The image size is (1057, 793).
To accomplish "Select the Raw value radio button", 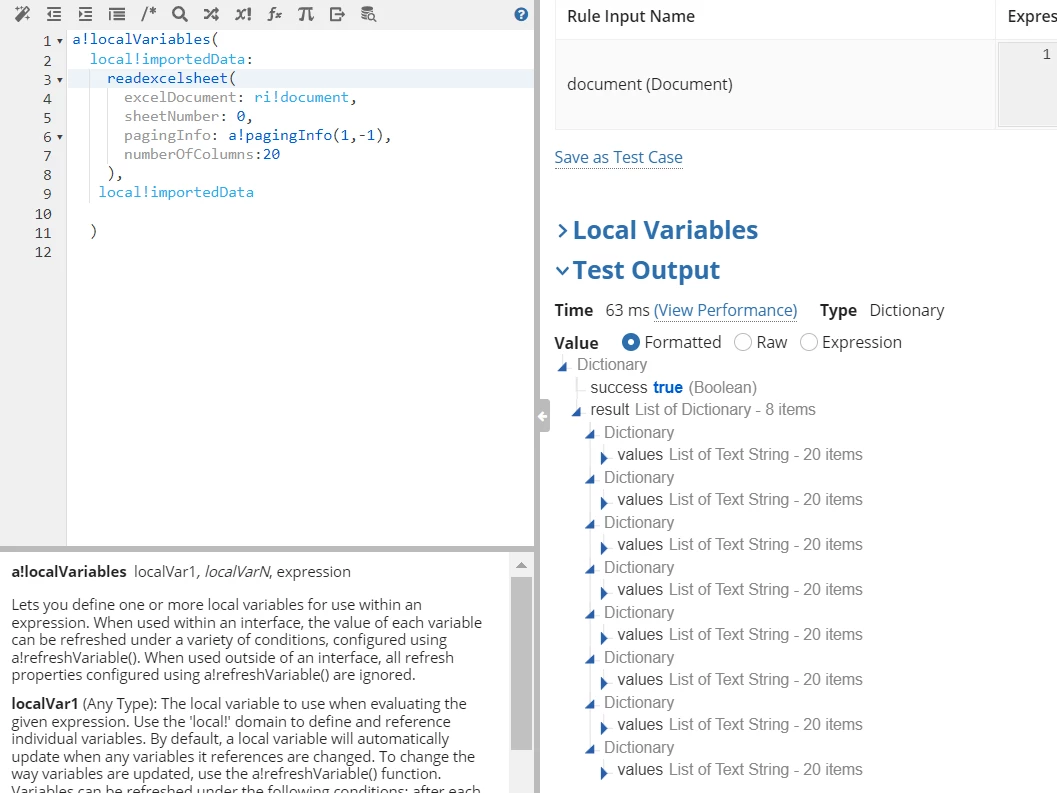I will [x=743, y=343].
